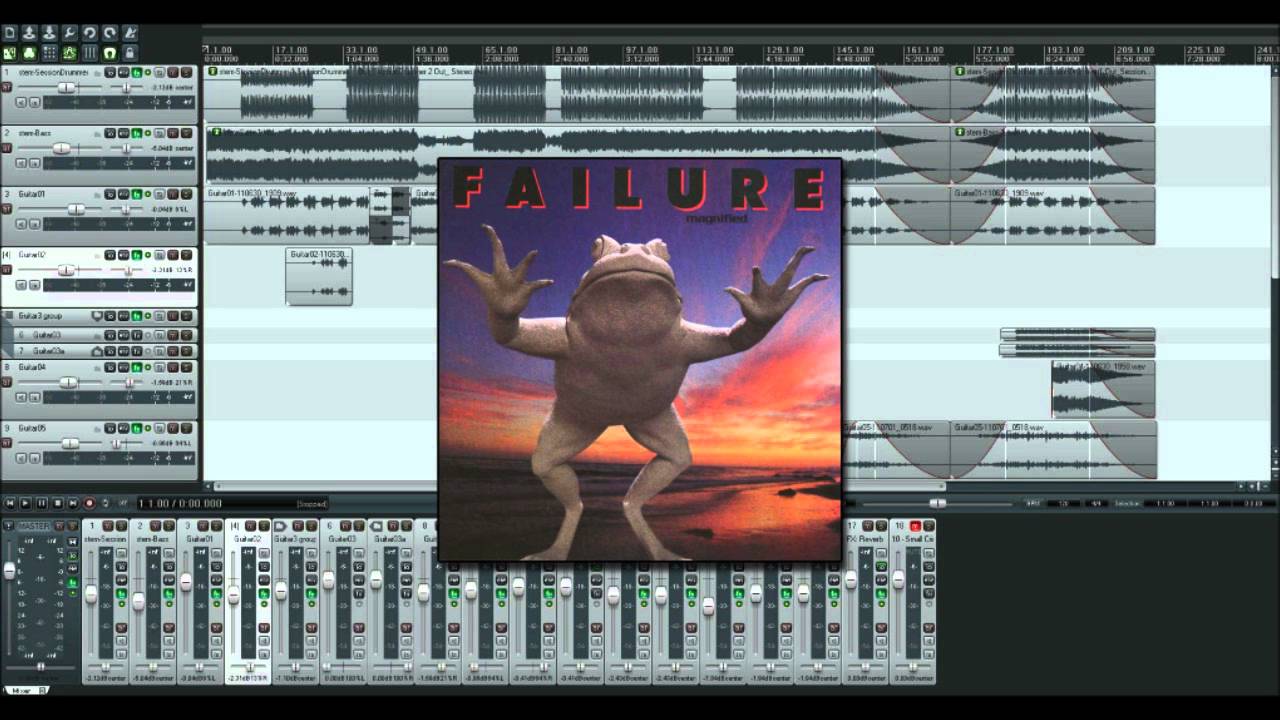The image size is (1280, 720).
Task: Click the dotted grid toolbar icon
Action: point(50,53)
